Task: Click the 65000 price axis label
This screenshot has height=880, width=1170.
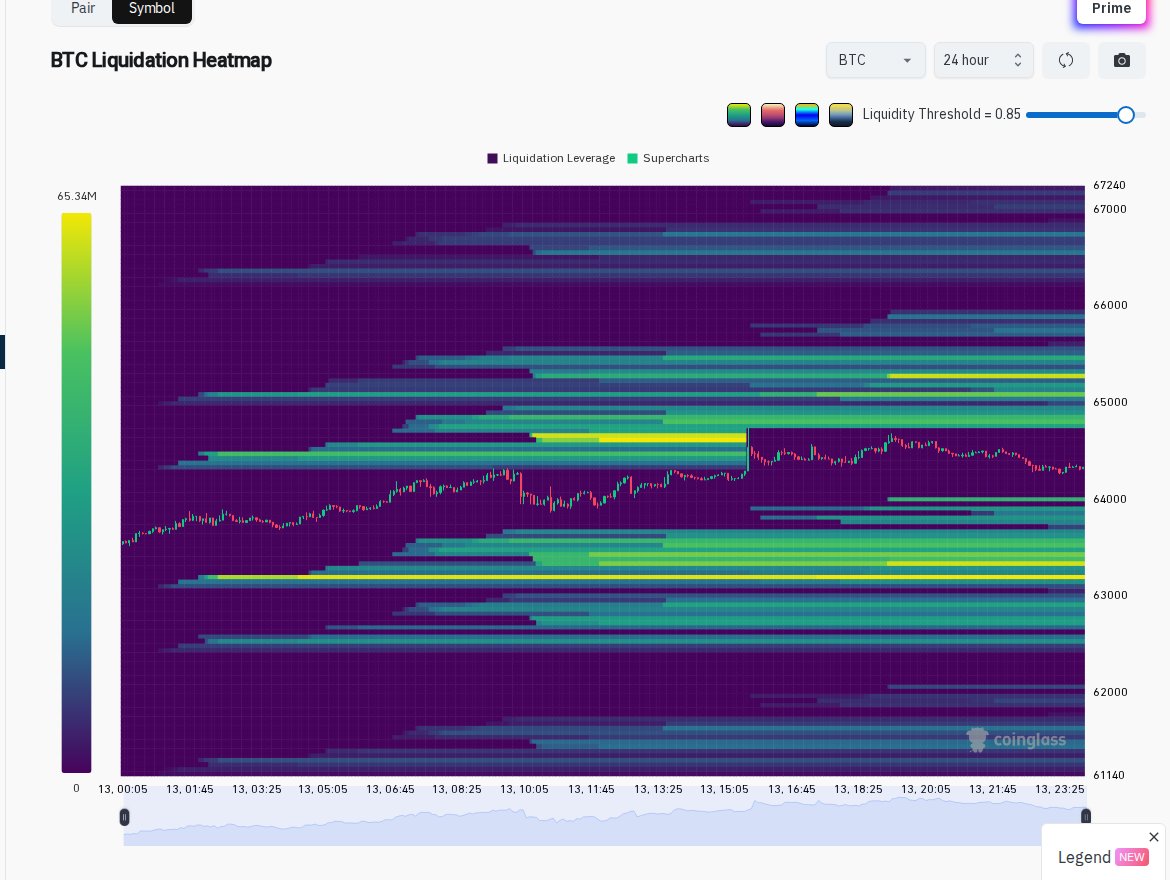Action: tap(1110, 402)
